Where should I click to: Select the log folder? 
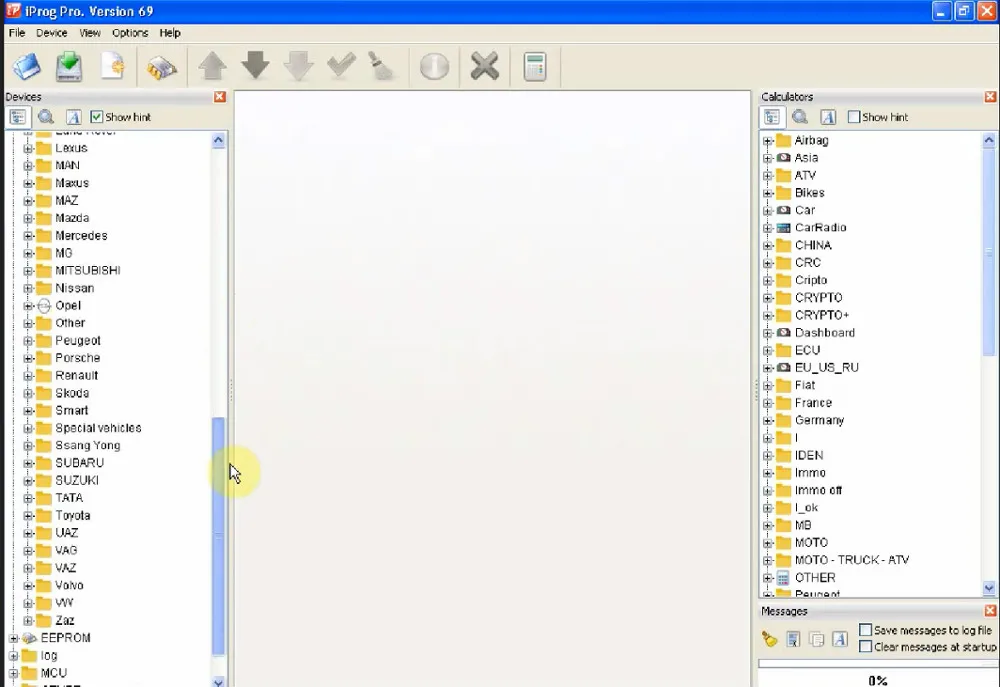(49, 655)
